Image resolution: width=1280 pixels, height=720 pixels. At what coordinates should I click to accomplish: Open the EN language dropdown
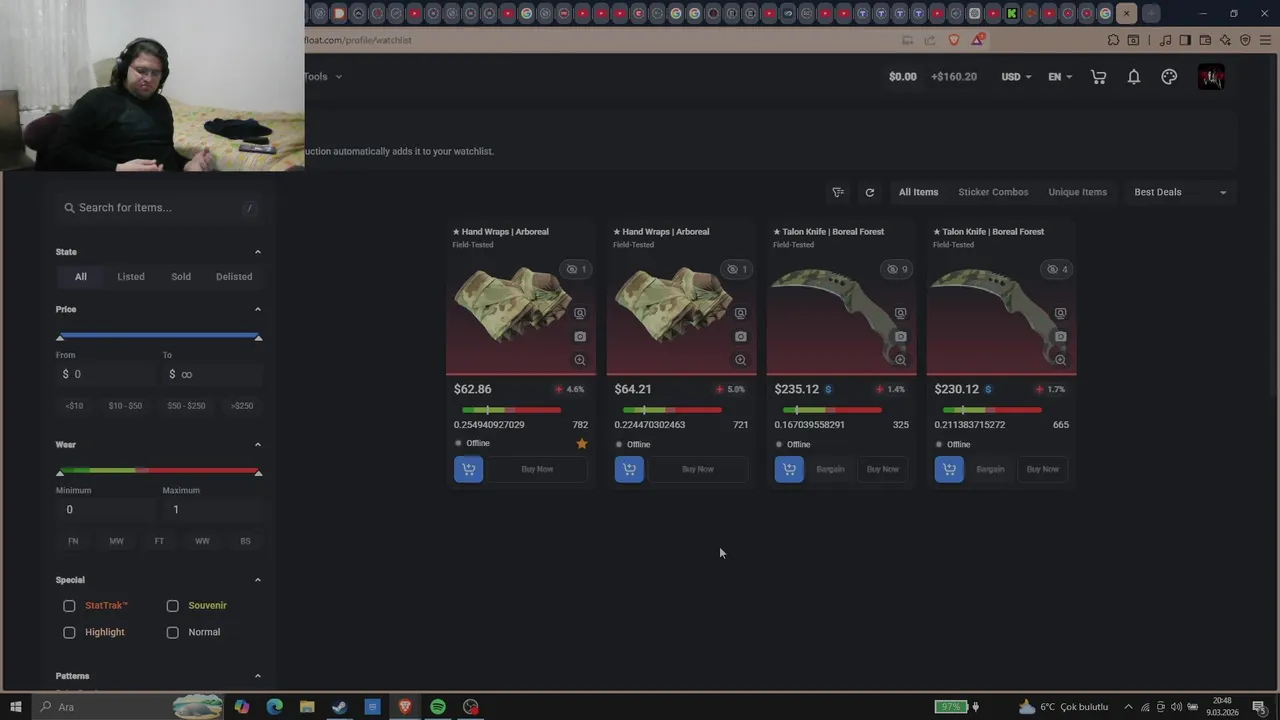pos(1060,77)
